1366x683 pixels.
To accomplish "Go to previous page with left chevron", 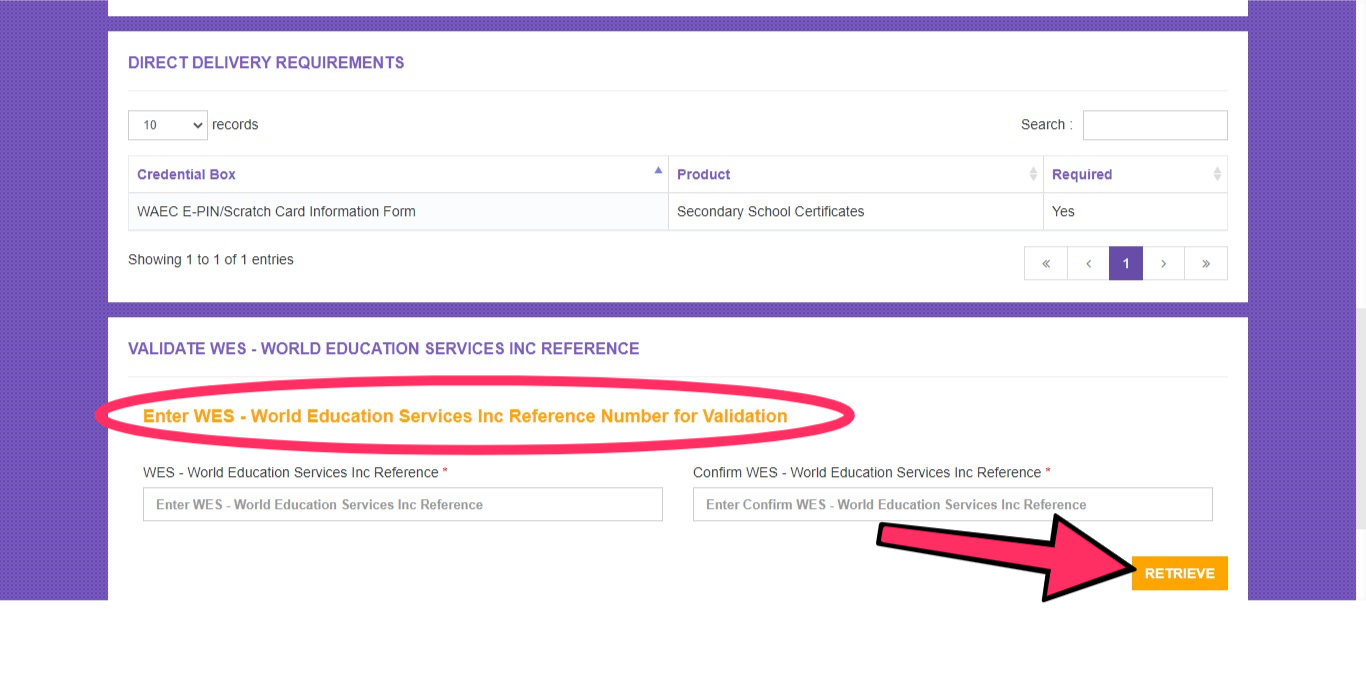I will pos(1088,263).
